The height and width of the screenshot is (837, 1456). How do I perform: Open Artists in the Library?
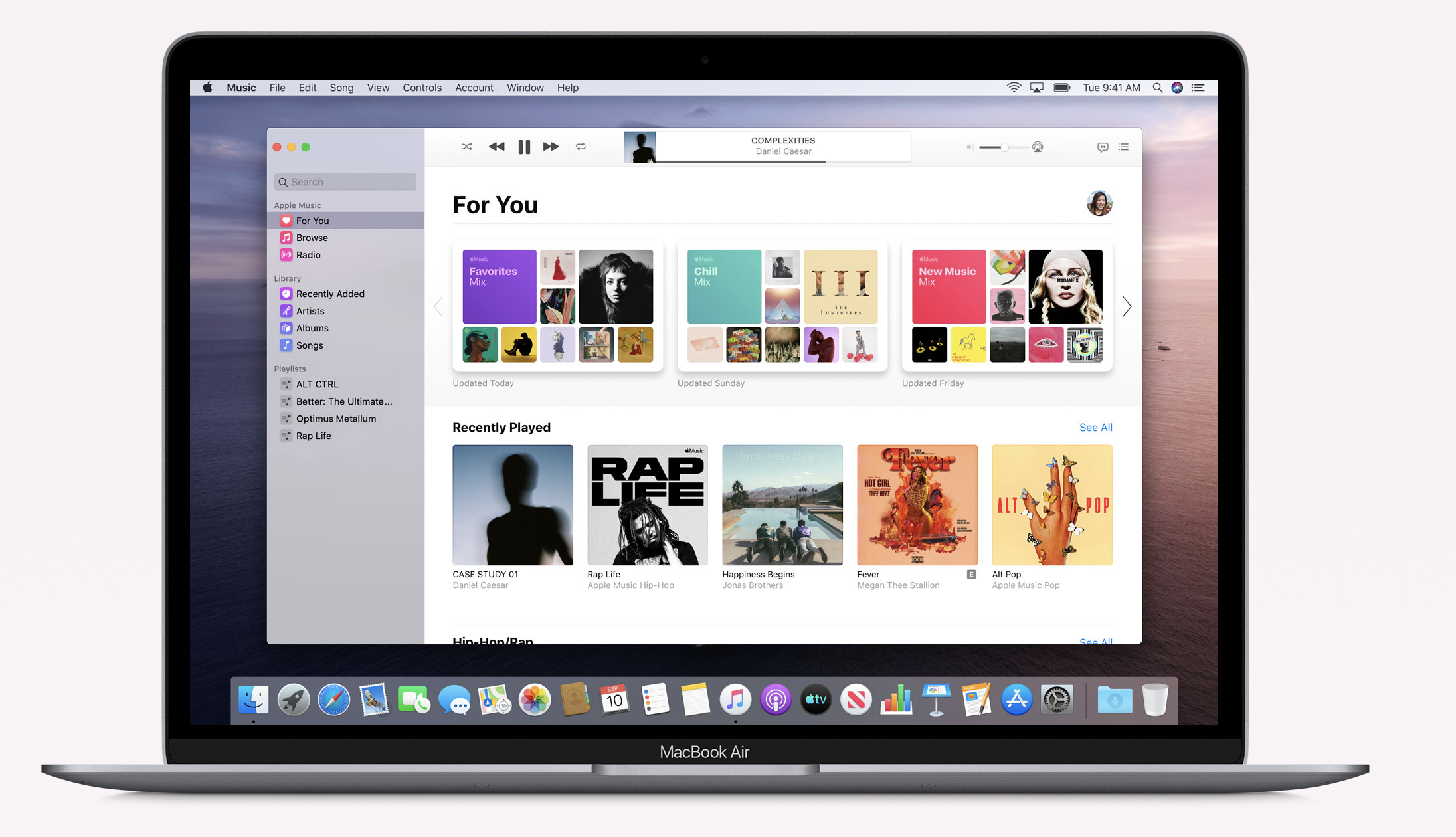pyautogui.click(x=345, y=311)
